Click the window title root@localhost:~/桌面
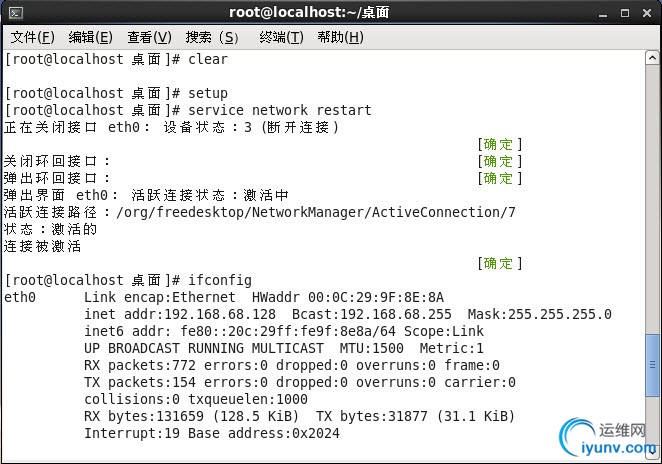Viewport: 662px width, 464px height. (x=308, y=12)
